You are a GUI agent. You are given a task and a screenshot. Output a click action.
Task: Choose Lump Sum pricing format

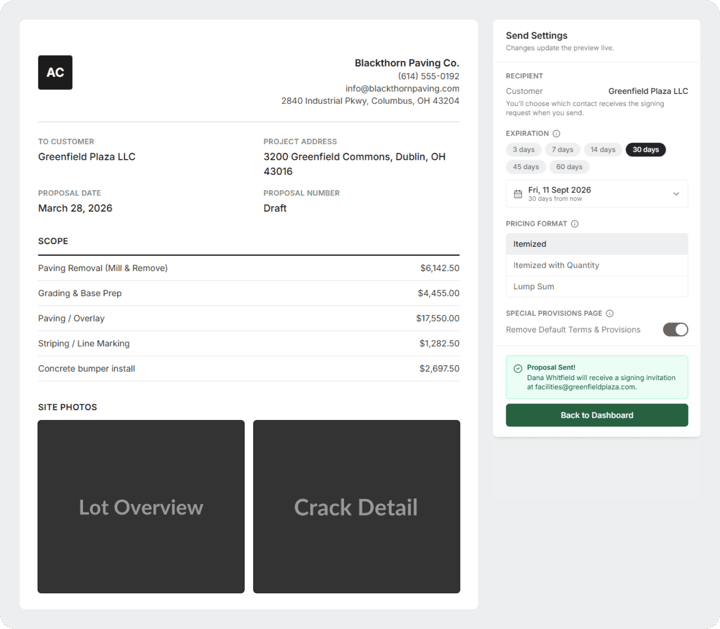click(596, 286)
